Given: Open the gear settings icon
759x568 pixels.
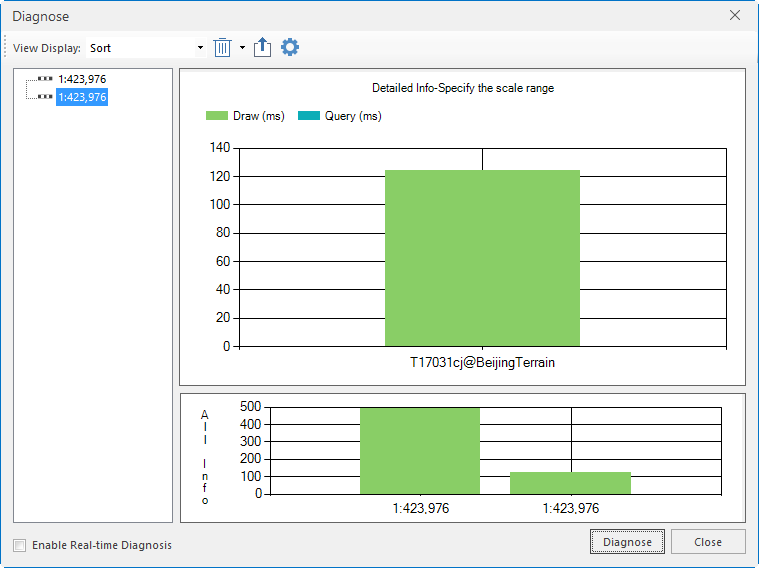Looking at the screenshot, I should tap(290, 48).
